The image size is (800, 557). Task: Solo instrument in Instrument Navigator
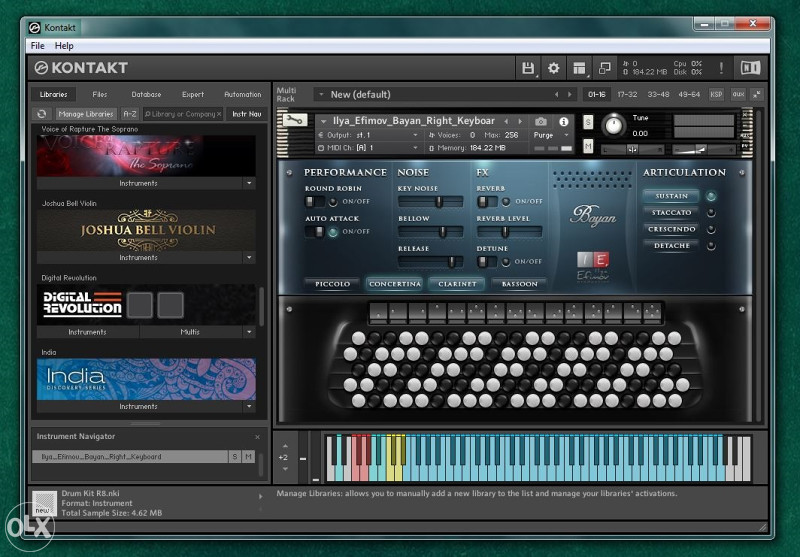(x=235, y=457)
